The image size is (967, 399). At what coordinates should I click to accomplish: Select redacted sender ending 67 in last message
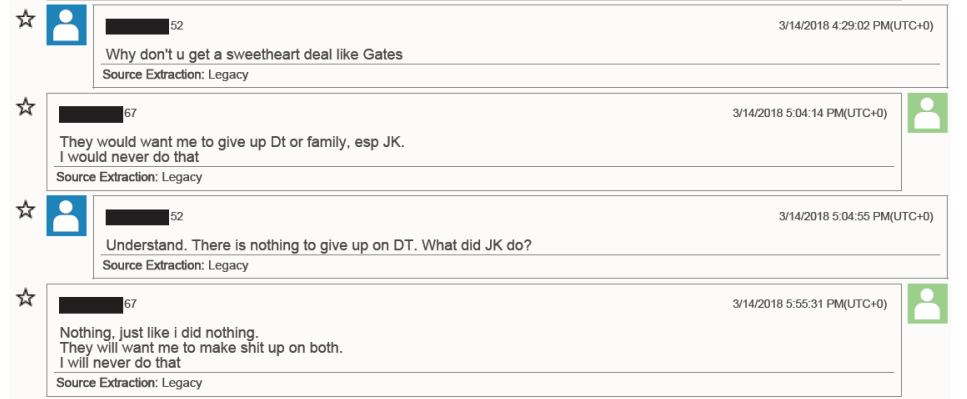pos(98,305)
